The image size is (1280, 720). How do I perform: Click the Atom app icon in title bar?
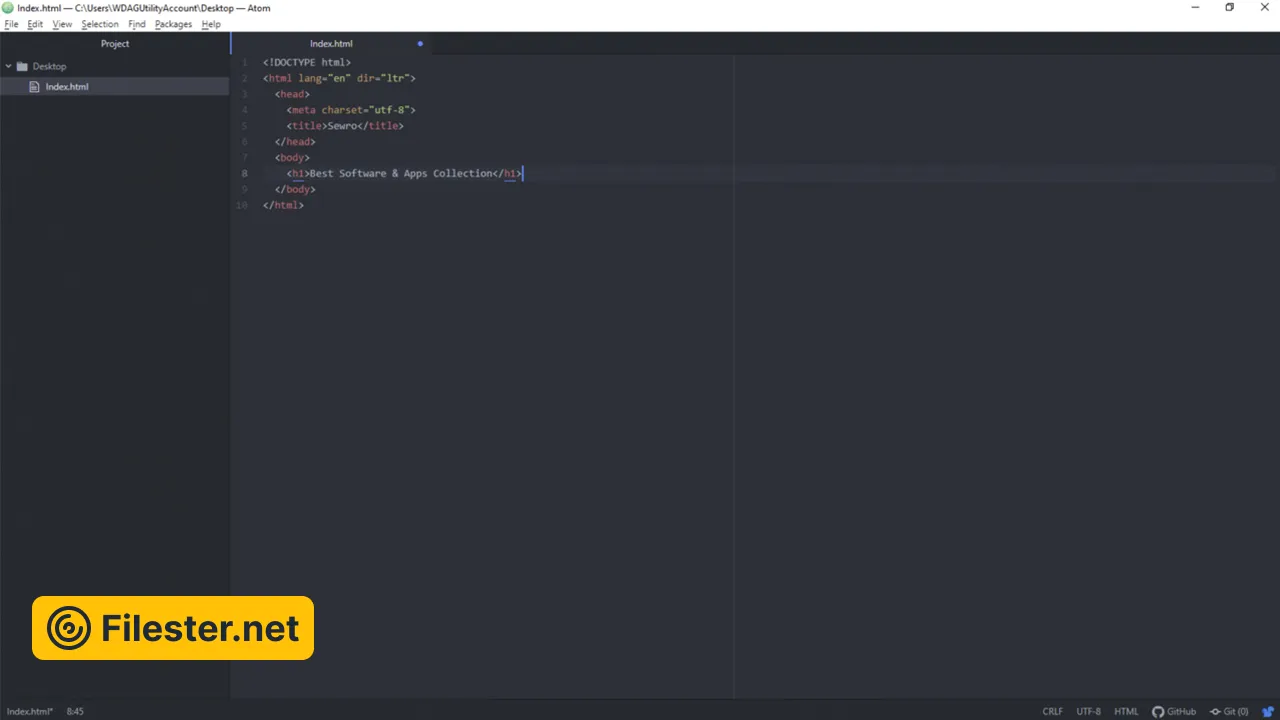tap(8, 8)
